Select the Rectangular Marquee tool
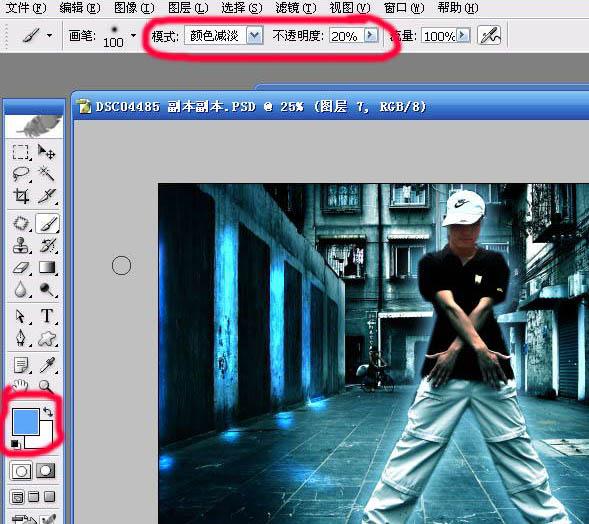589x524 pixels. tap(20, 152)
